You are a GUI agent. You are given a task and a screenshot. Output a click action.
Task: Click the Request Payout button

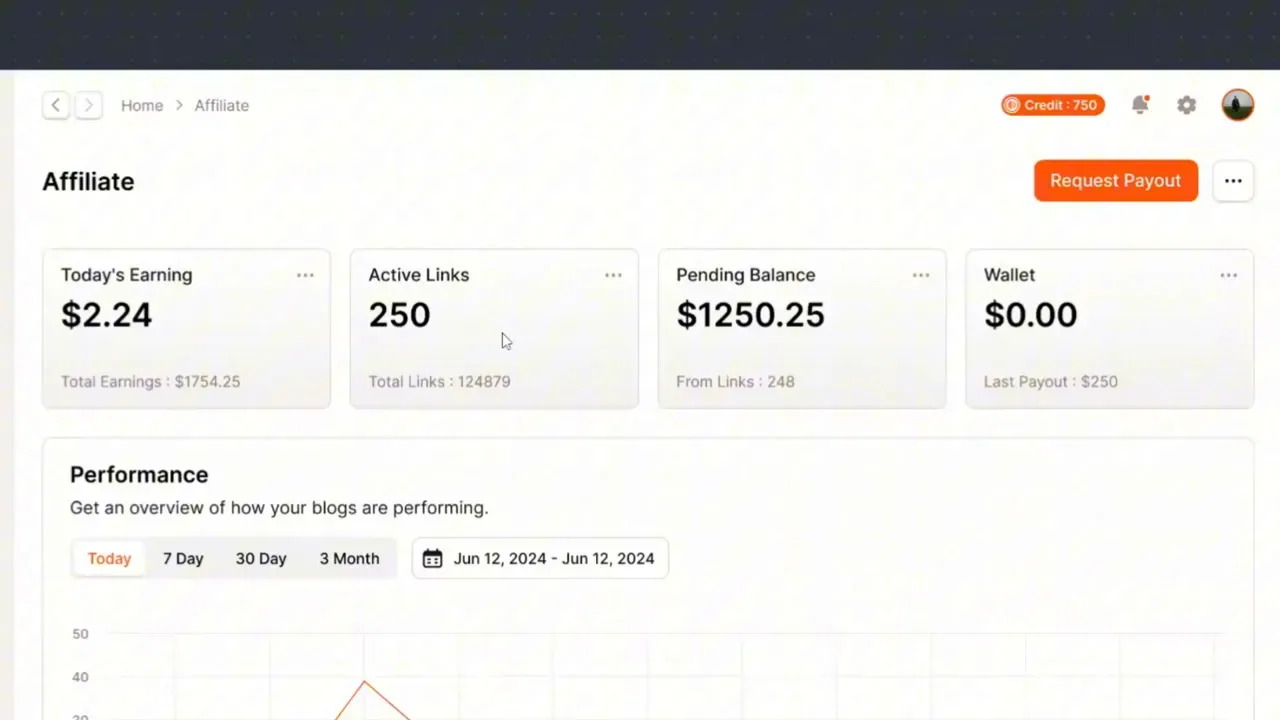1115,181
